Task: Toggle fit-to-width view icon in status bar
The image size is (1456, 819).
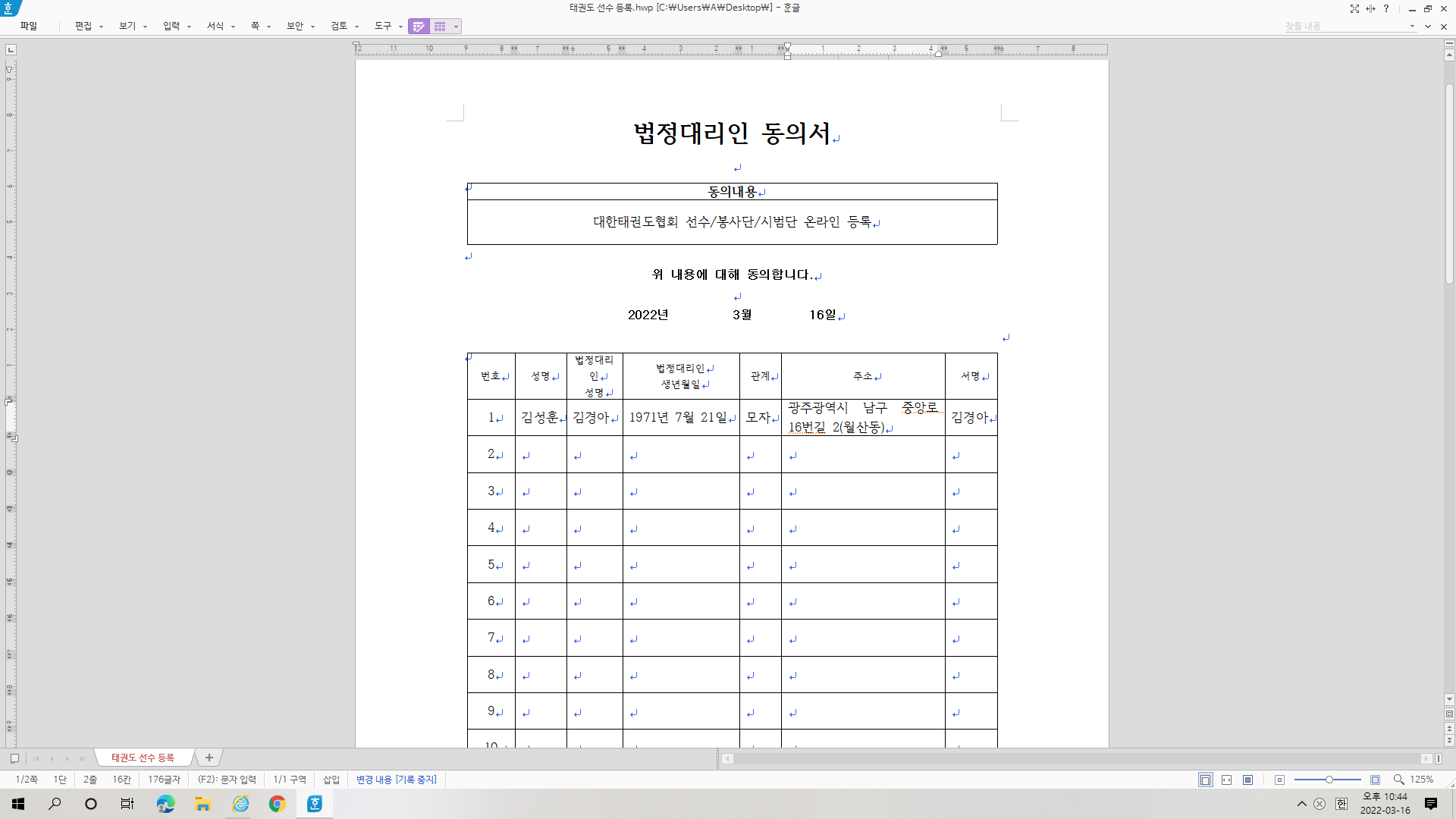Action: 1226,780
